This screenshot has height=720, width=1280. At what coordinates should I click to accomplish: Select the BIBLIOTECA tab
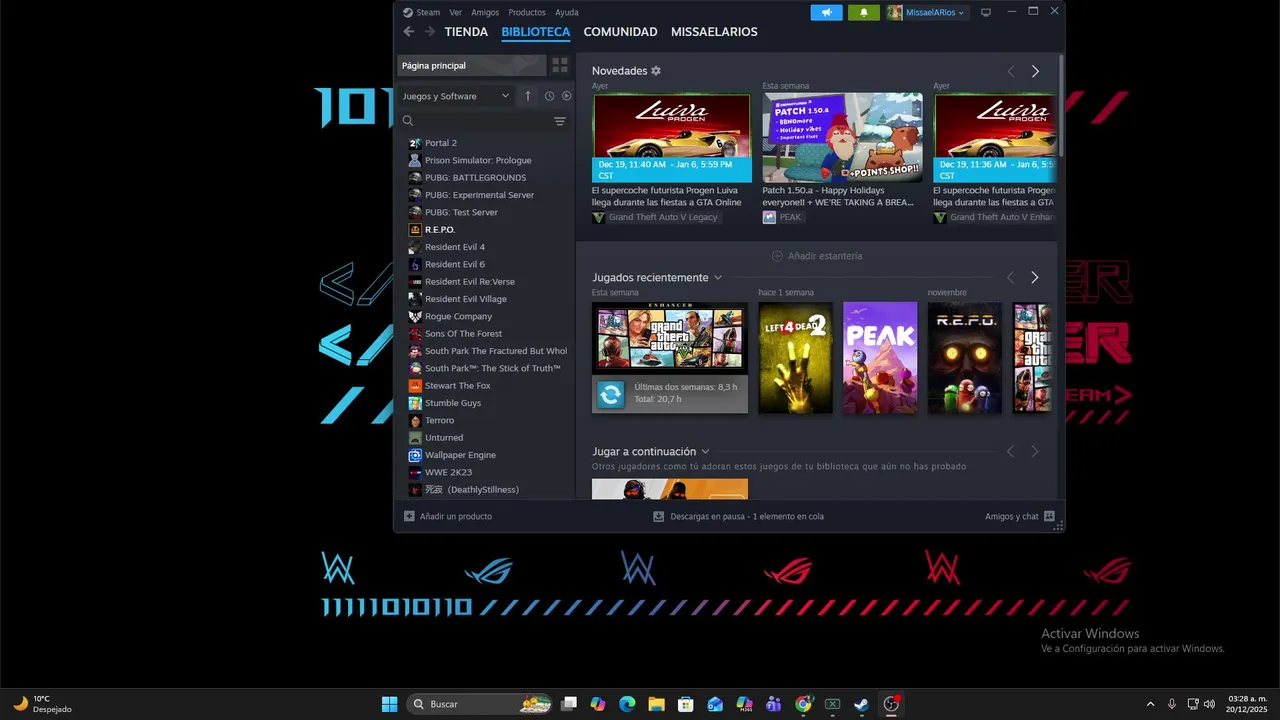(536, 32)
